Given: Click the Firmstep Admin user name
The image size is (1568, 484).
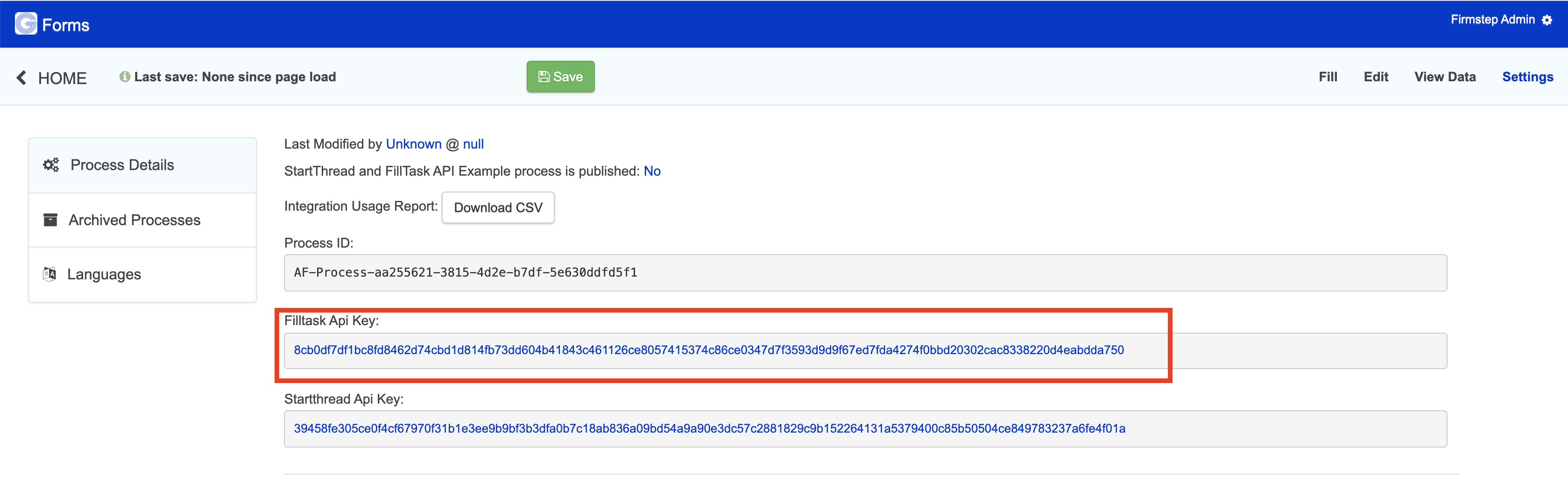Looking at the screenshot, I should click(1492, 20).
